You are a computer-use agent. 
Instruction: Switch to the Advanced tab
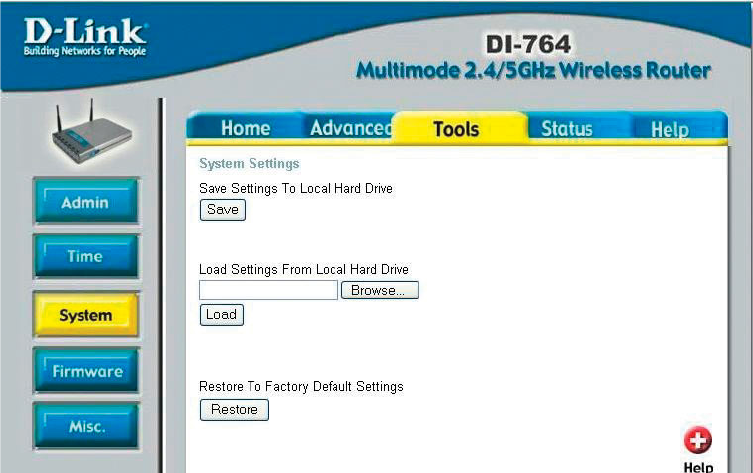[x=351, y=128]
